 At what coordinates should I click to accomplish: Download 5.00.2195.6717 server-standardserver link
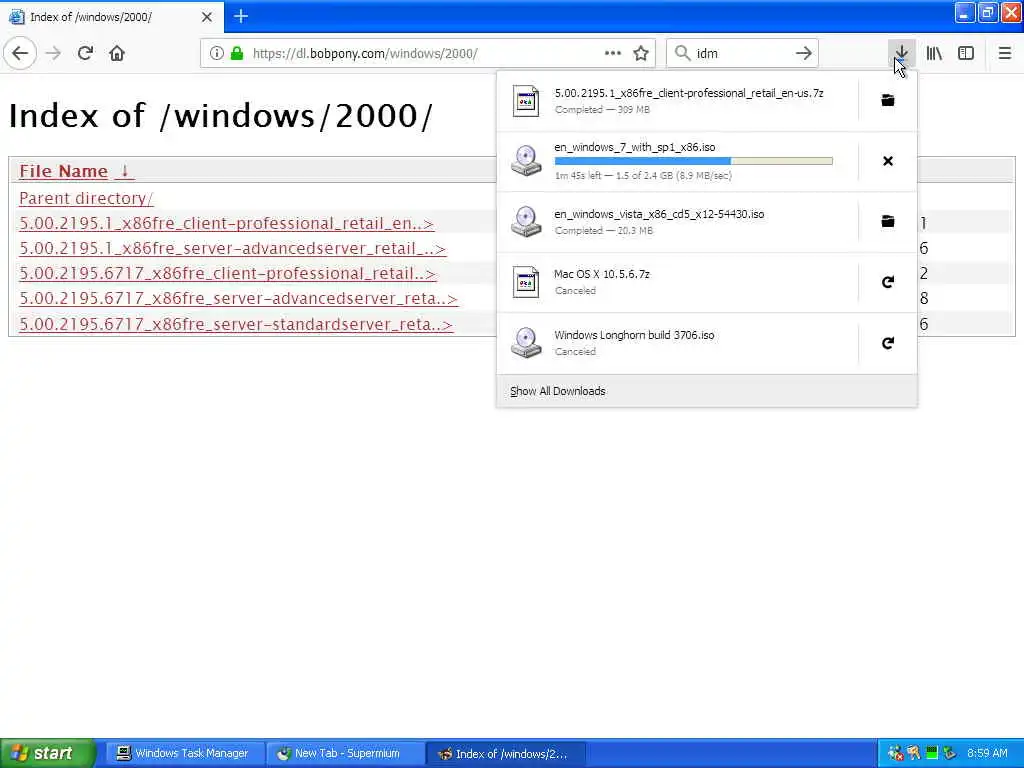(x=236, y=325)
